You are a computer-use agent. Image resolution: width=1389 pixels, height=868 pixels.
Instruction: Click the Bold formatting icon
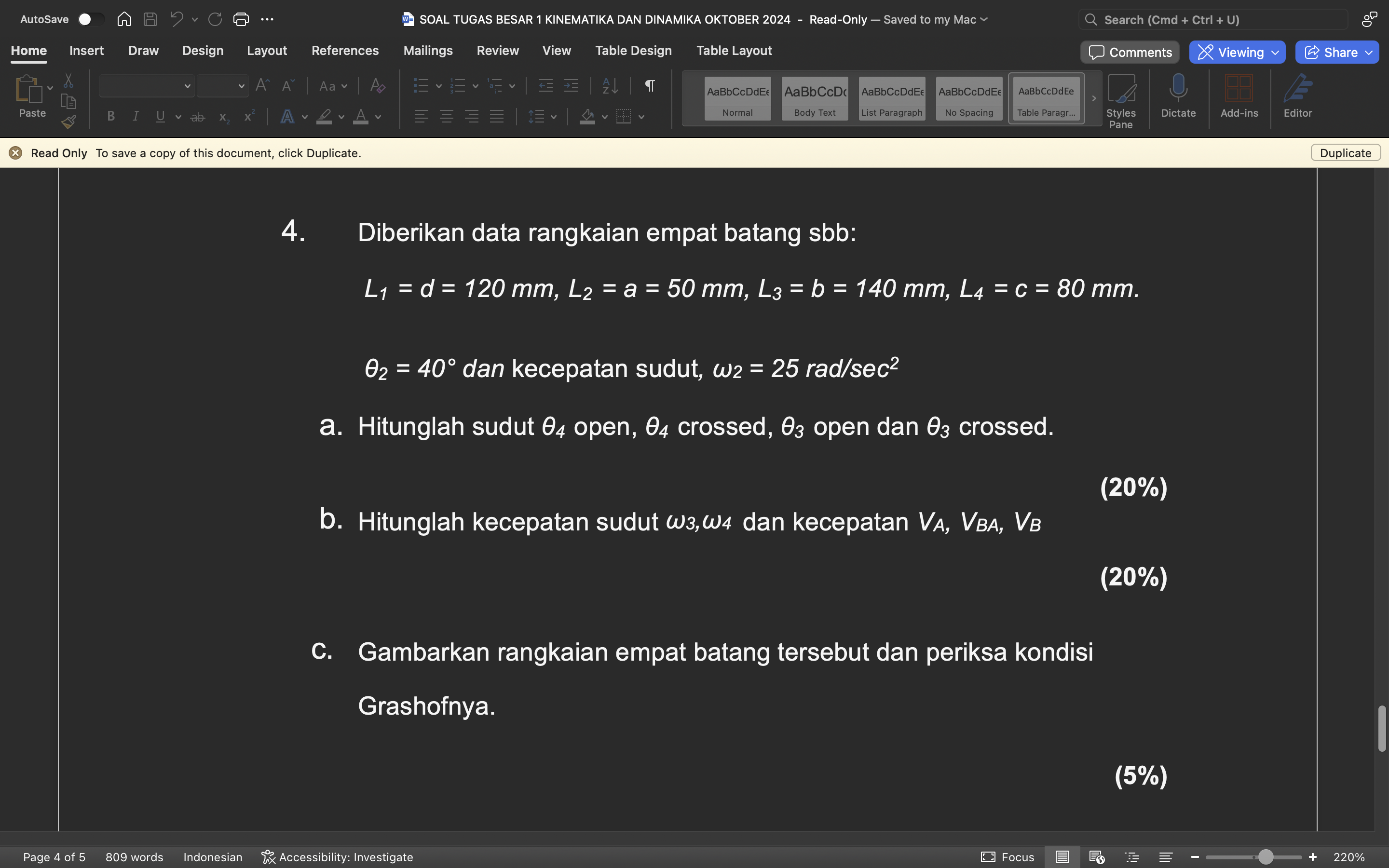[109, 118]
